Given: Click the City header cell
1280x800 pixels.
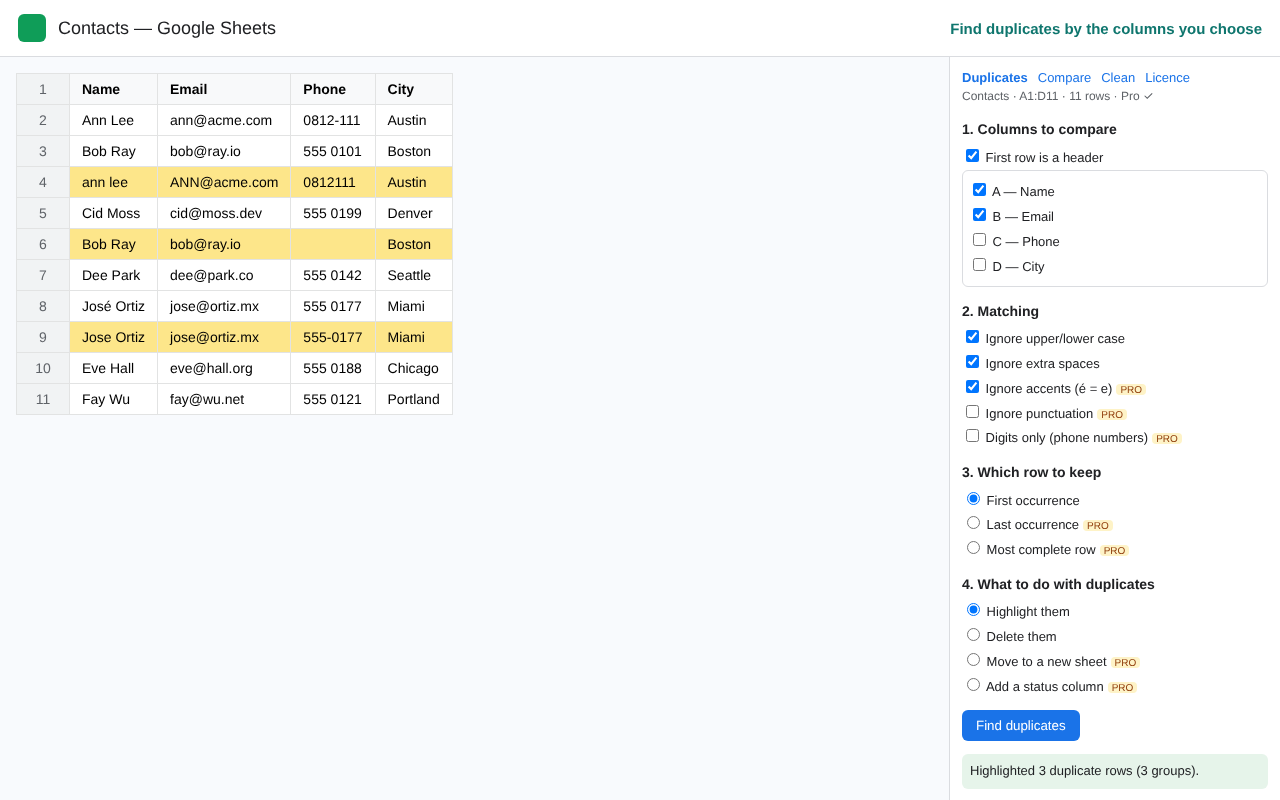Looking at the screenshot, I should 414,89.
